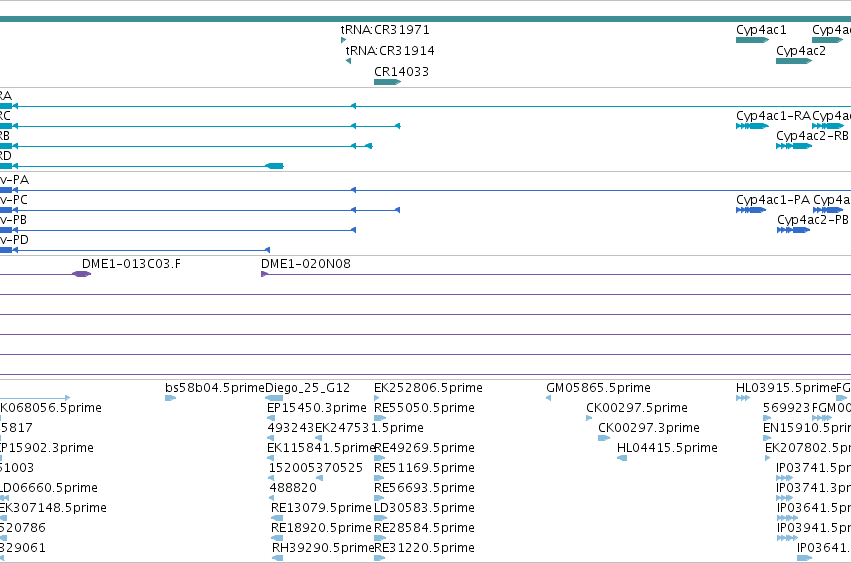Select the 520786 EST label
Viewport: 851px width, 563px height.
tap(23, 528)
